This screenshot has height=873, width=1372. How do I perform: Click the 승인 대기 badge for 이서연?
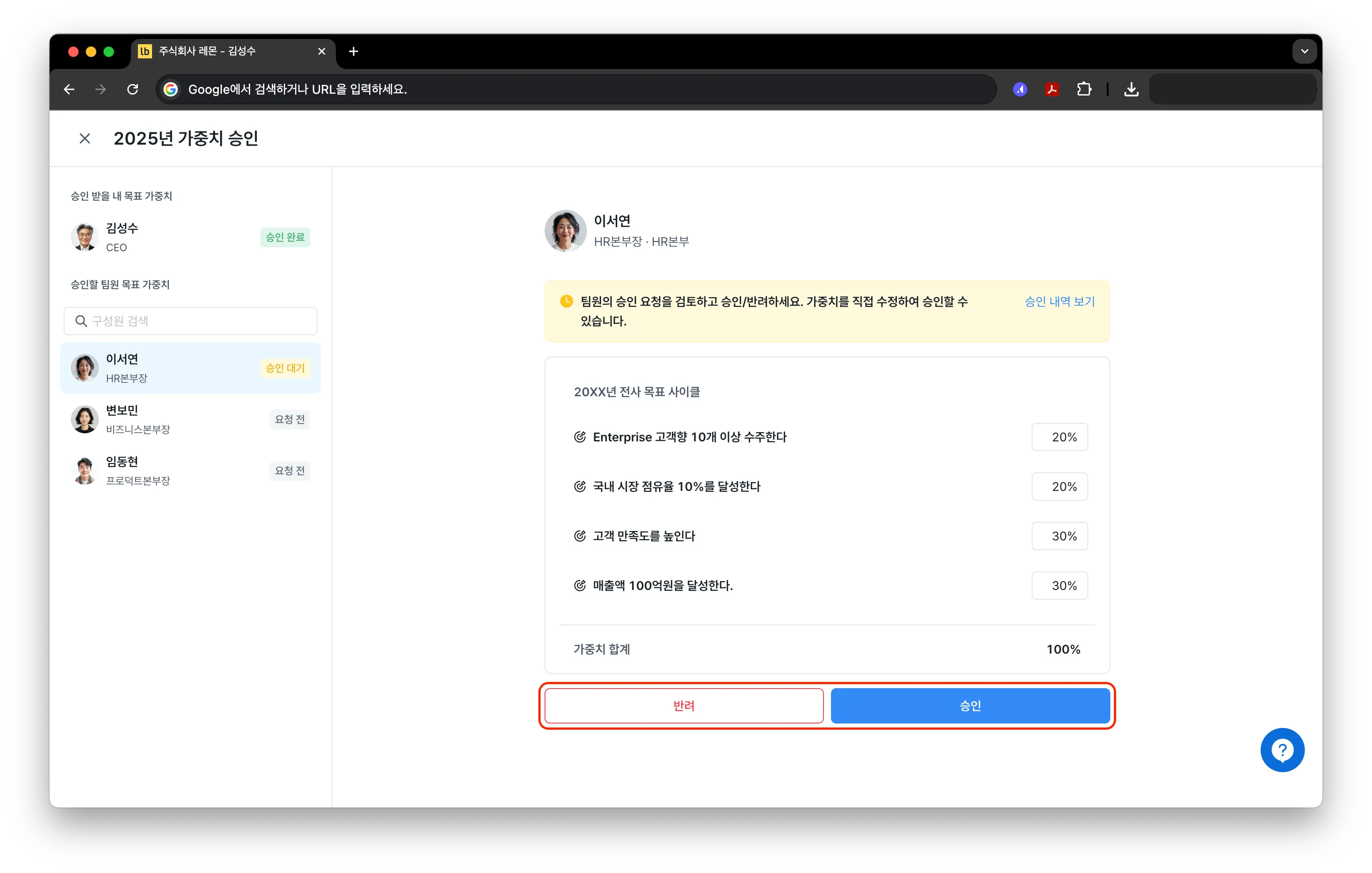point(285,368)
